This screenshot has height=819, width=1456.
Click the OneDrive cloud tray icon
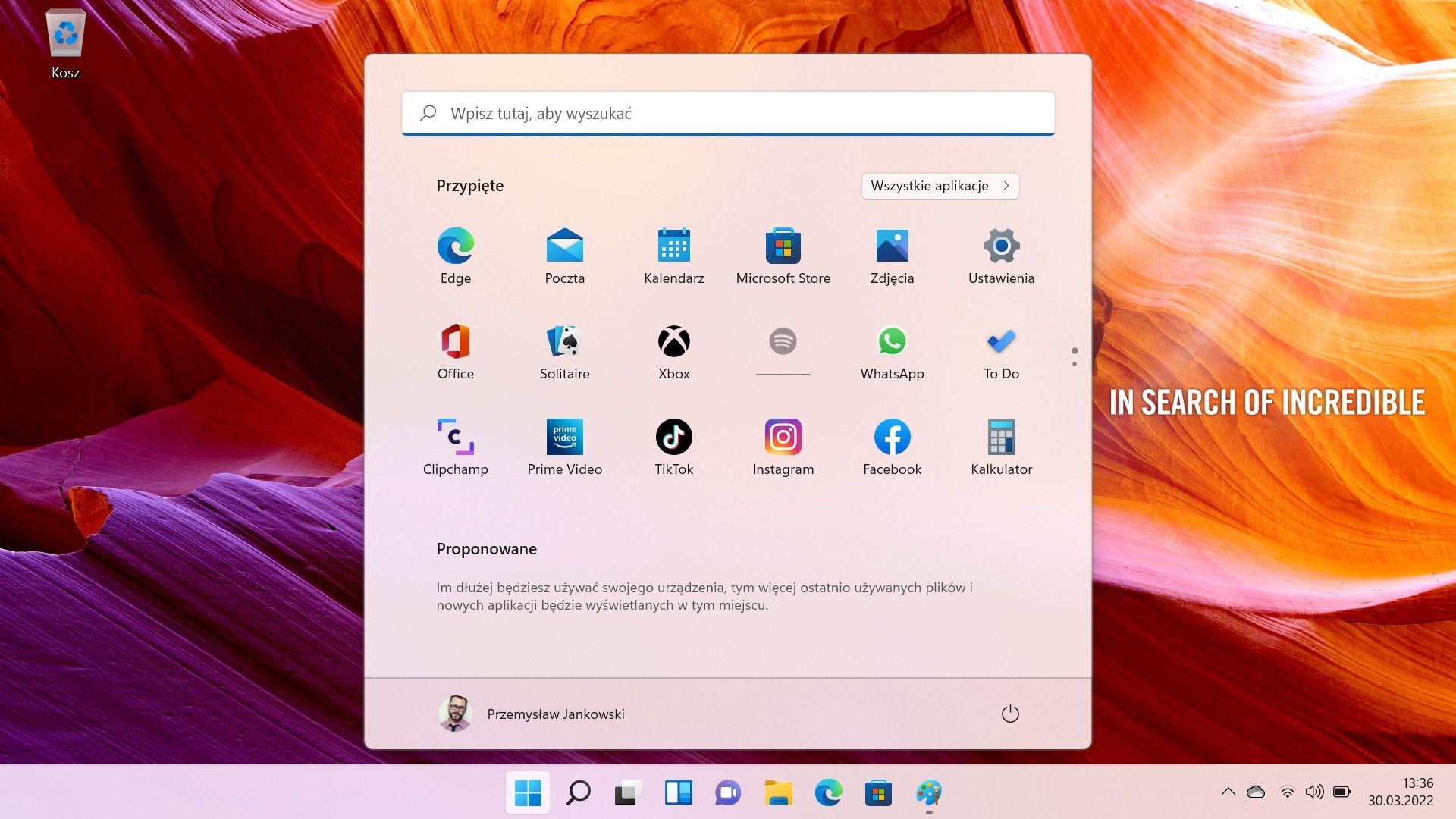point(1256,792)
